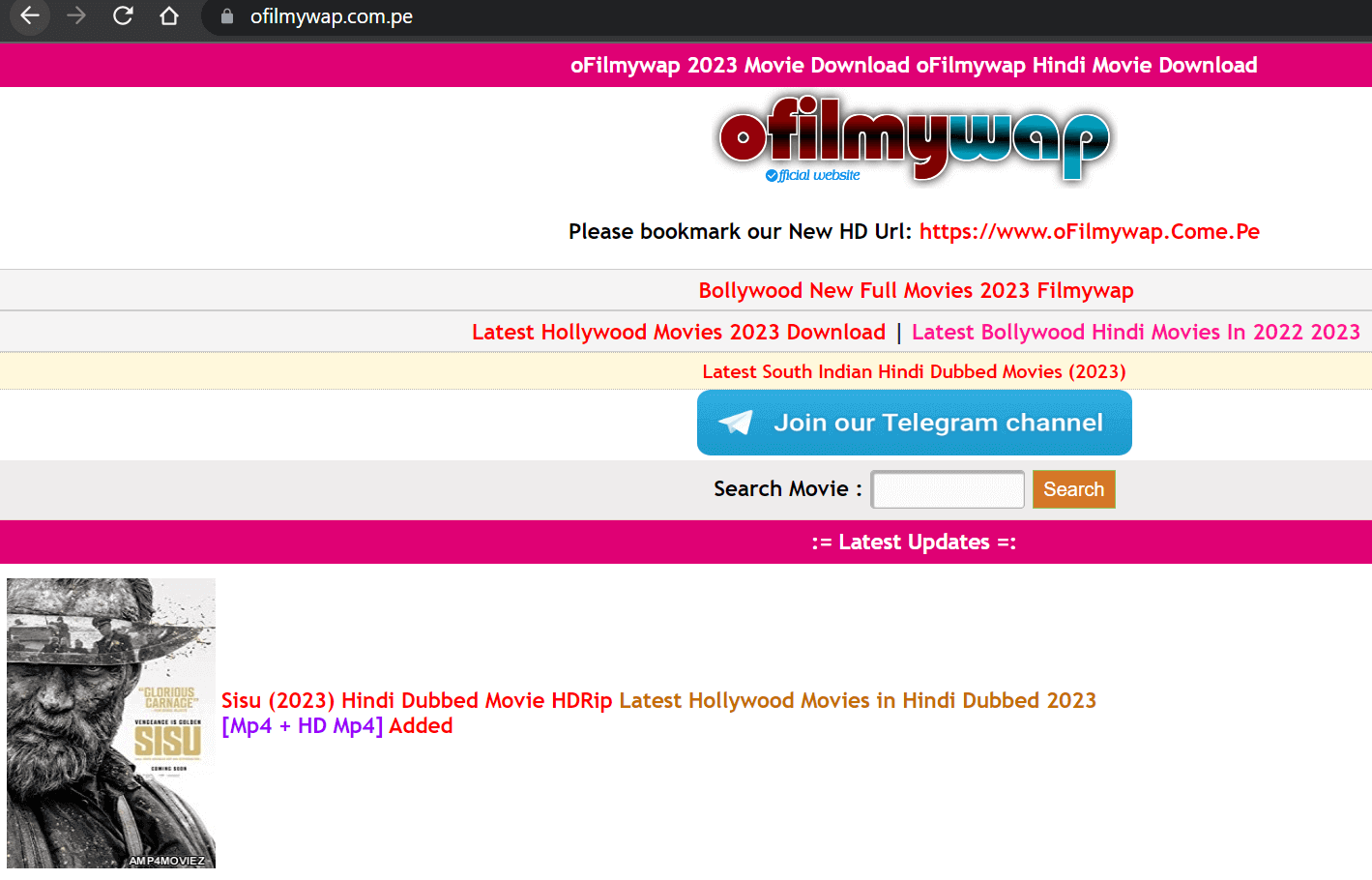The height and width of the screenshot is (880, 1372).
Task: Click the oFilmywap logo image
Action: point(915,139)
